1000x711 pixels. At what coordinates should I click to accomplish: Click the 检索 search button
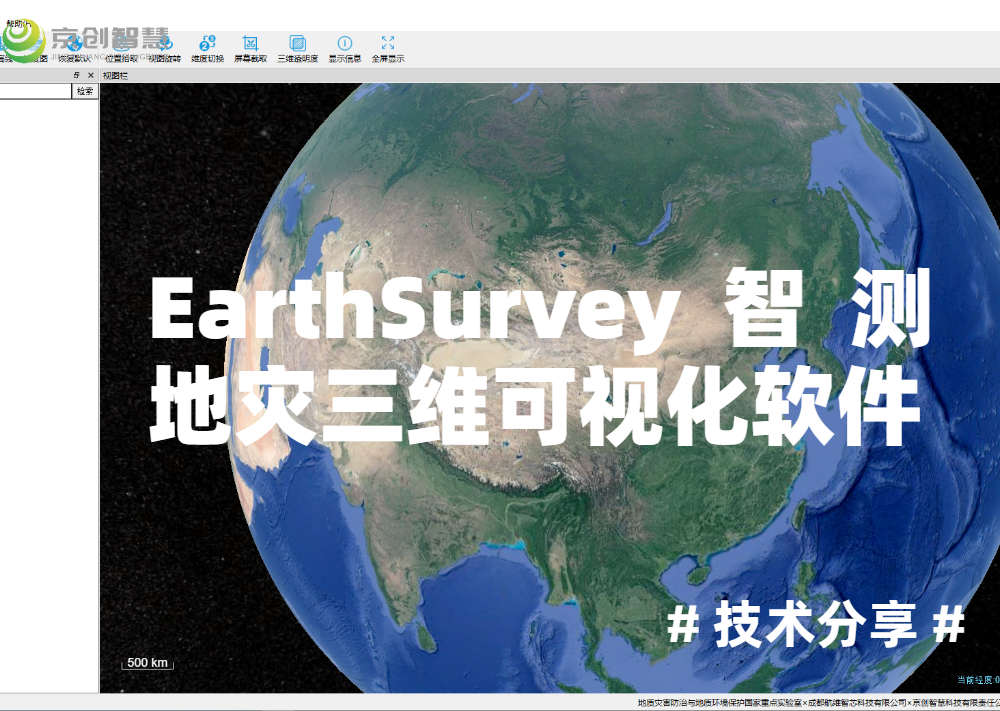(x=85, y=91)
